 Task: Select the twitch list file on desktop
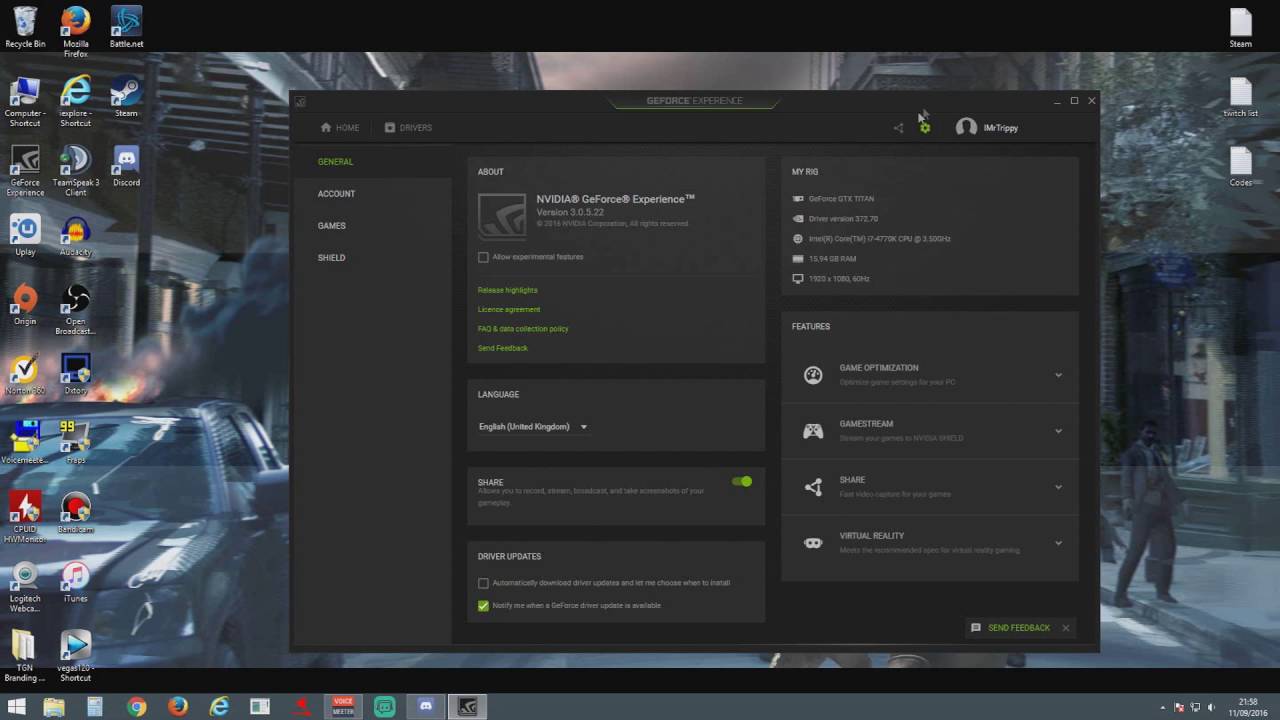tap(1241, 96)
